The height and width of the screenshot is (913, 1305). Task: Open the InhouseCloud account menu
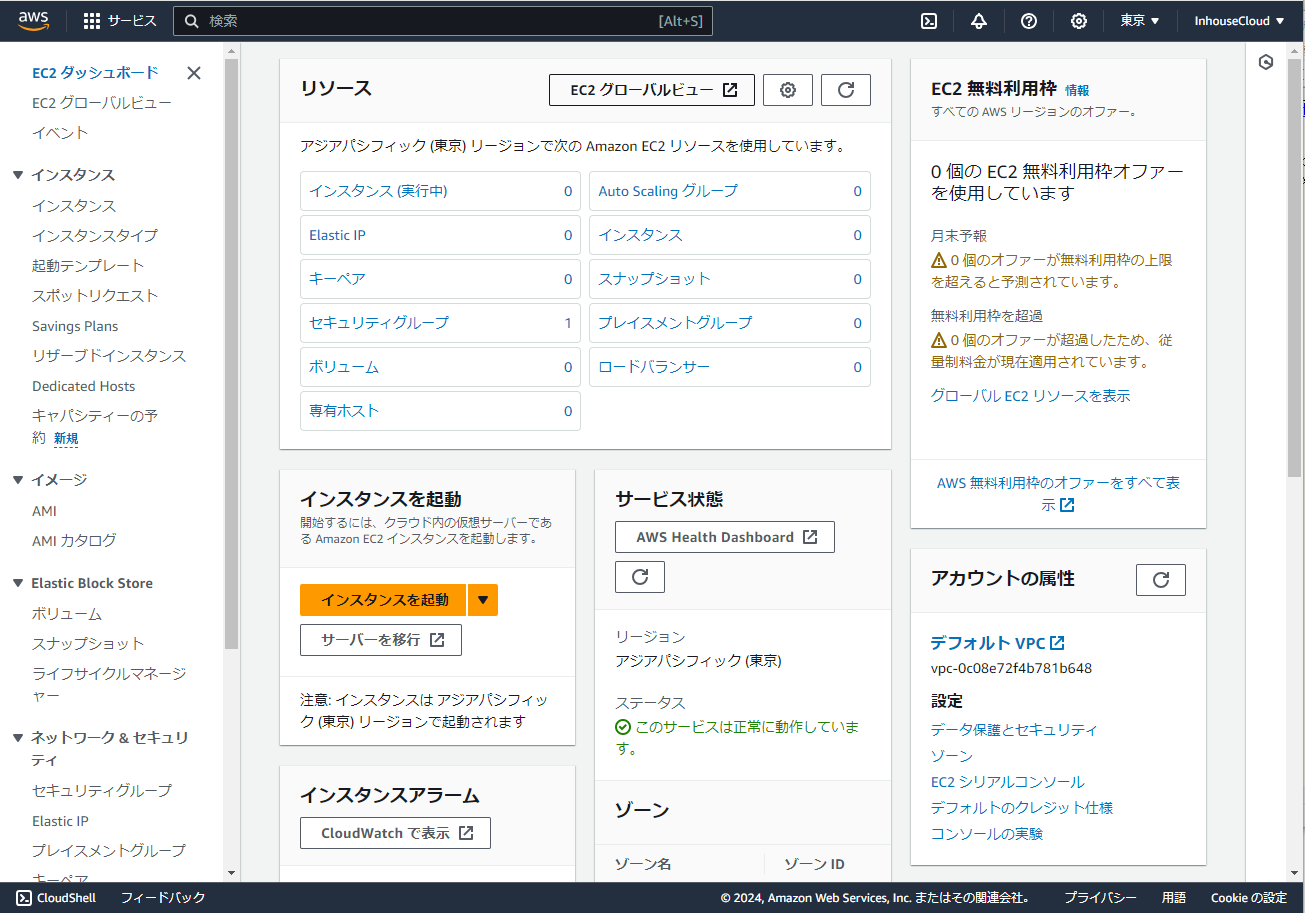click(1239, 21)
